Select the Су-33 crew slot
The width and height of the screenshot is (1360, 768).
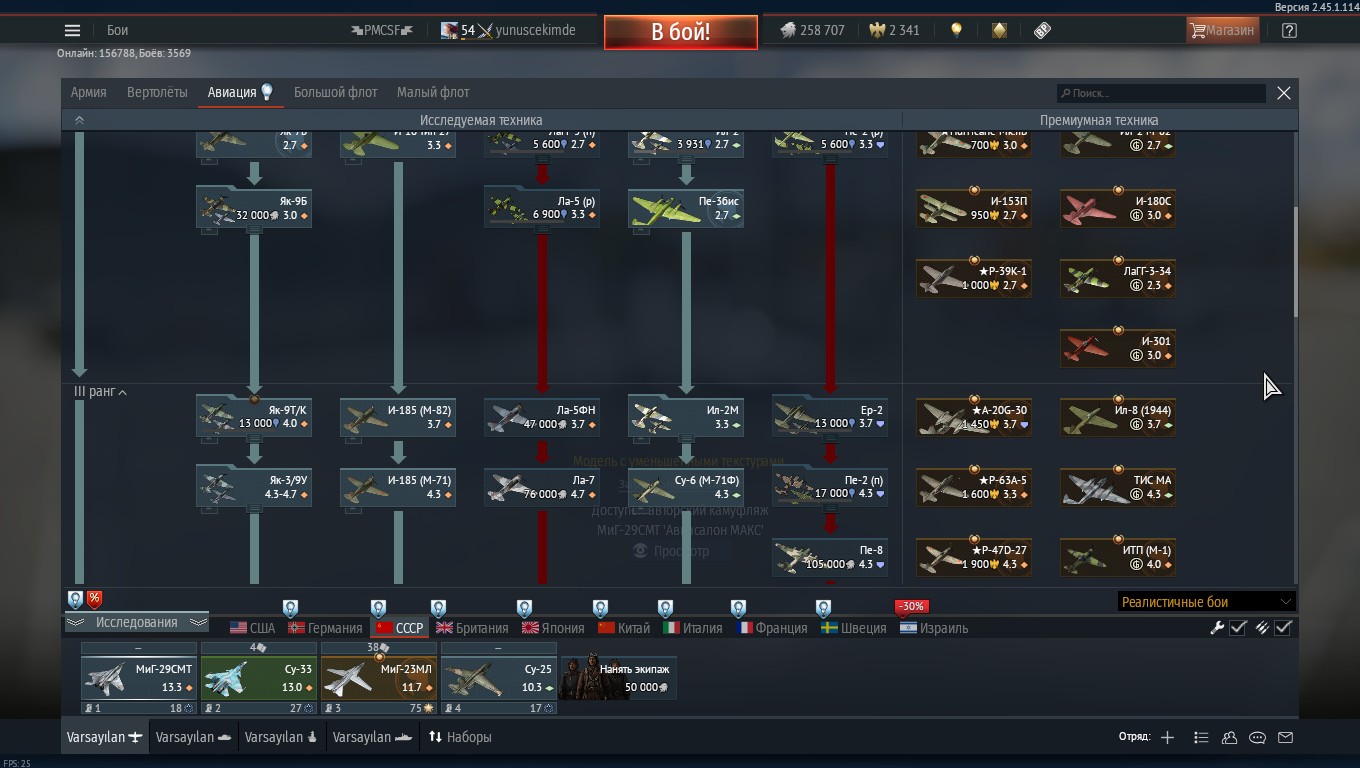click(258, 678)
